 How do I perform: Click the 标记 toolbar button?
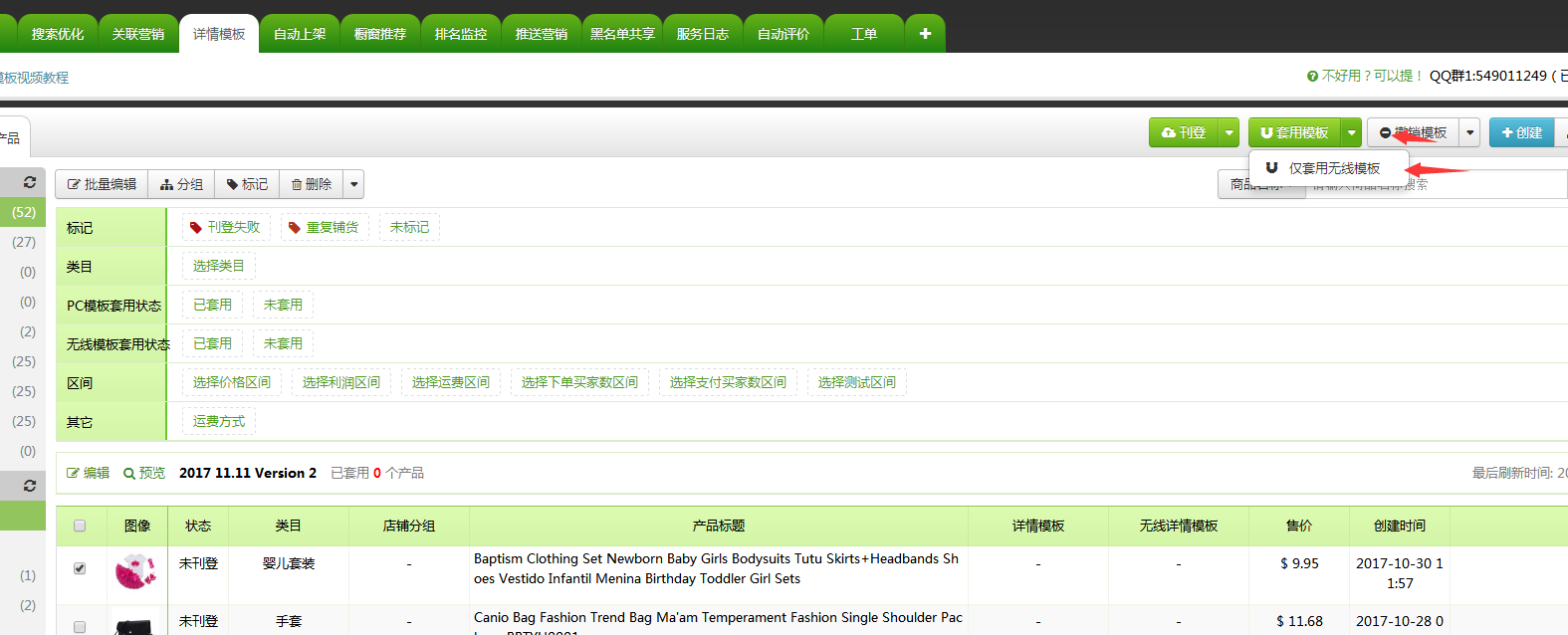(247, 184)
